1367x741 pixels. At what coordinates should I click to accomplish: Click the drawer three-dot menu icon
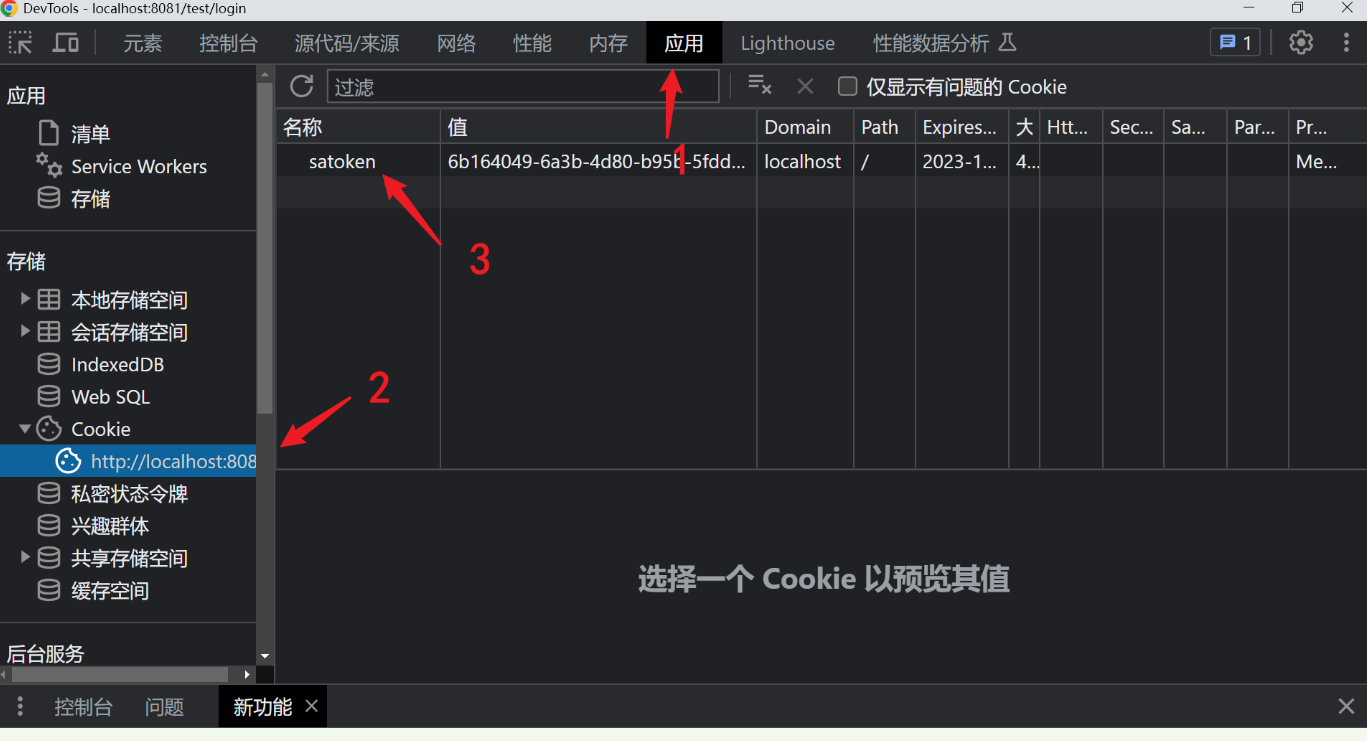[x=20, y=707]
